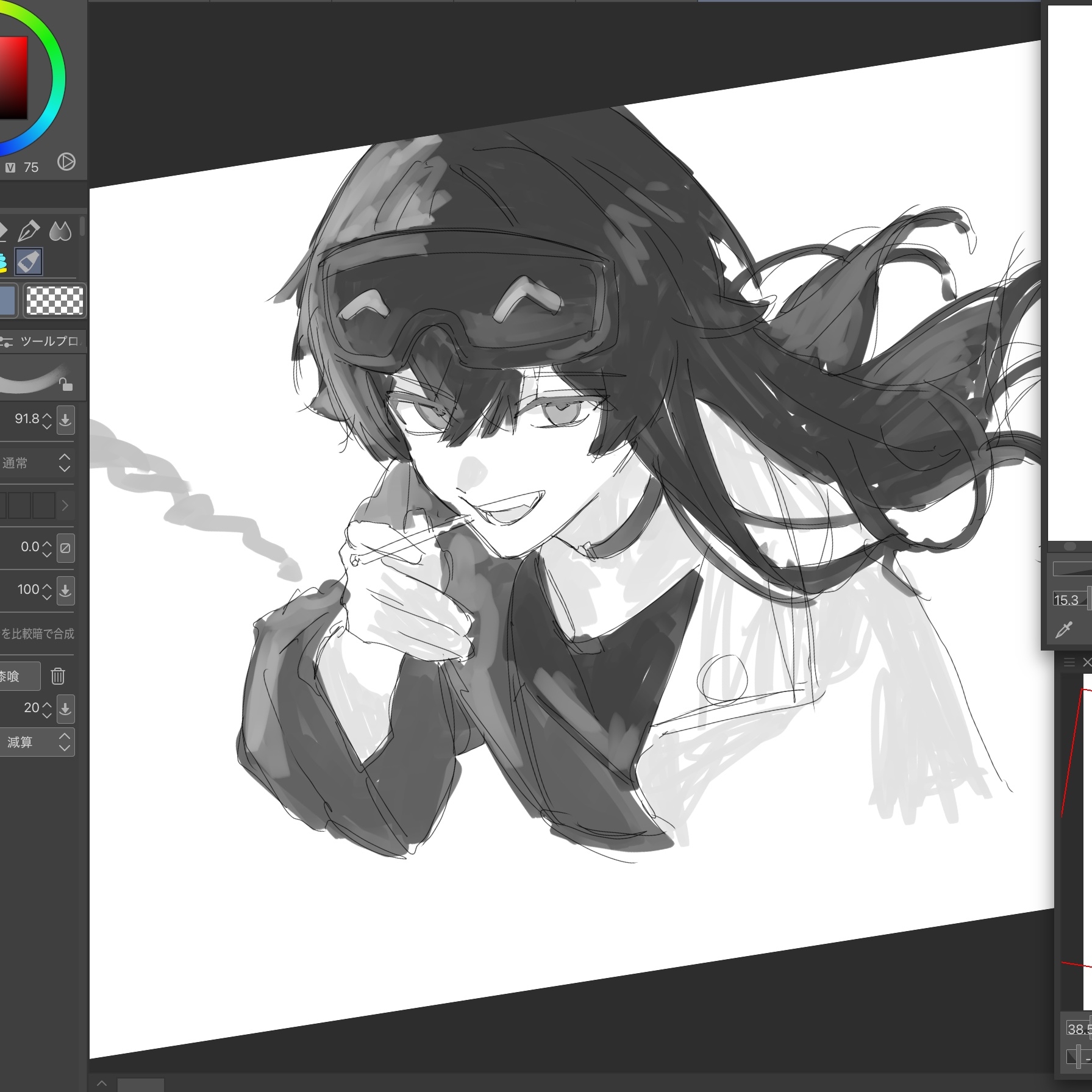1092x1092 pixels.
Task: Click the download-arrow button next to 20
Action: pyautogui.click(x=65, y=708)
